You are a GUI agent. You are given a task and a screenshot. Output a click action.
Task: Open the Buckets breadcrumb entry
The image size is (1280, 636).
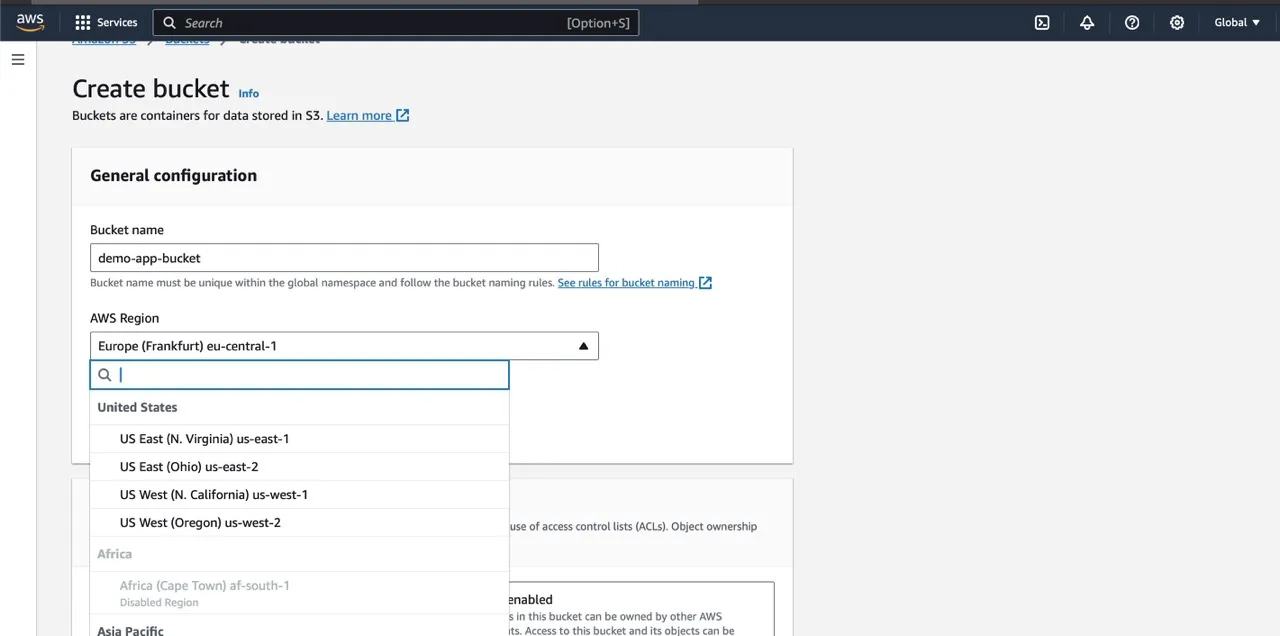pyautogui.click(x=189, y=40)
